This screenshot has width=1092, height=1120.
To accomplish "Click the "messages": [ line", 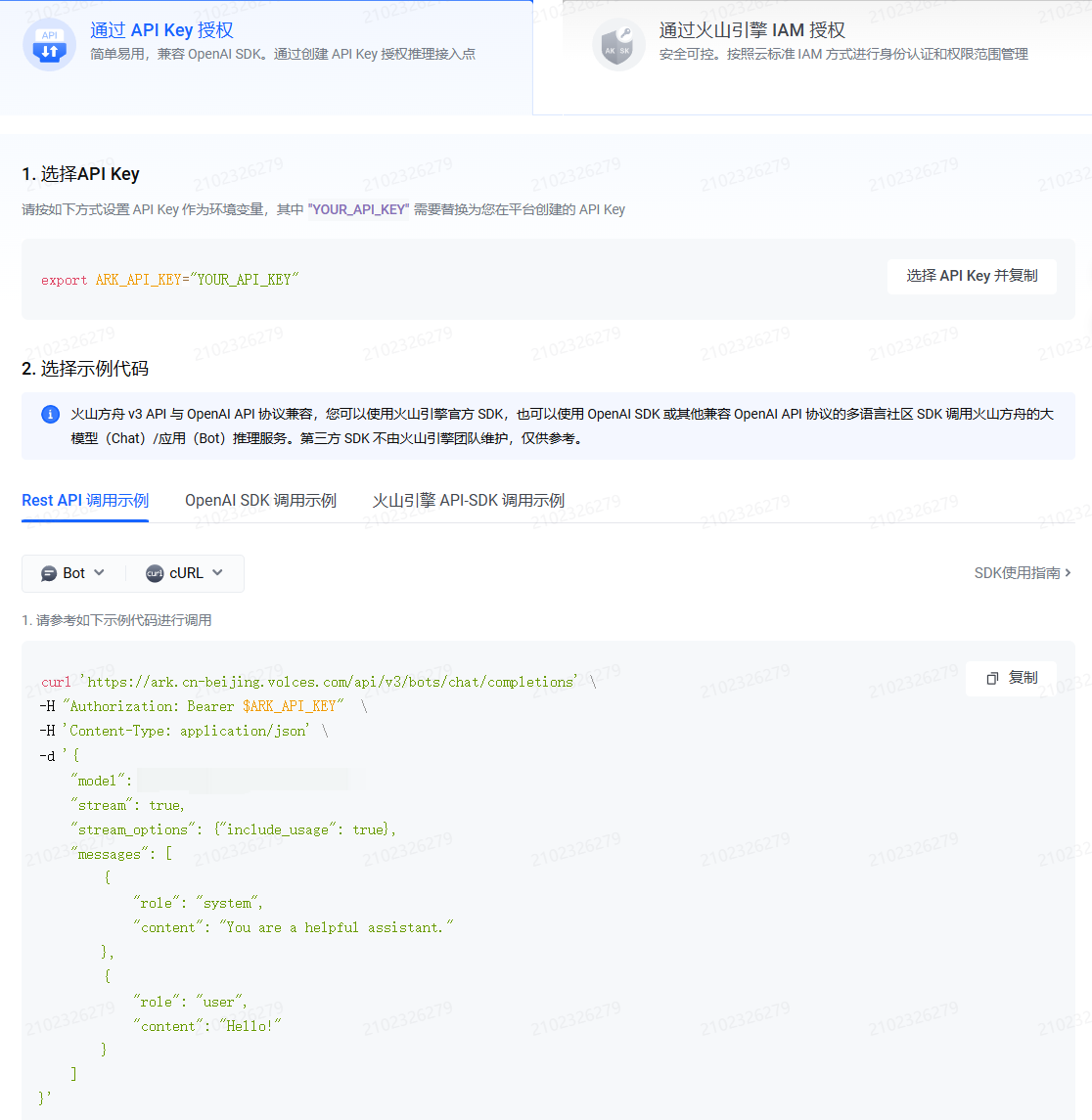I will tap(121, 854).
